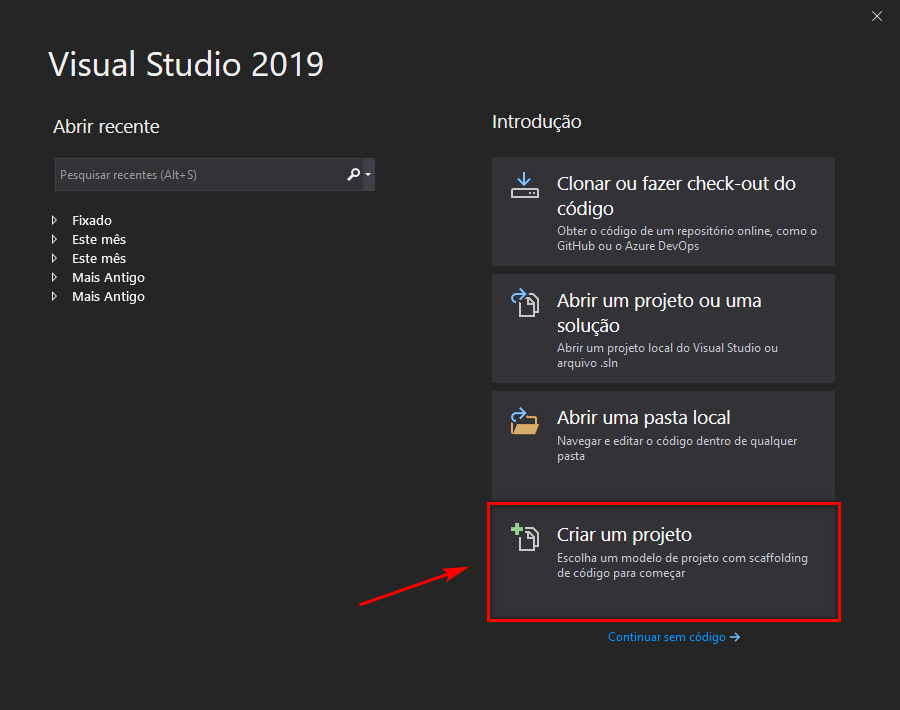Click the open project or solution icon

click(x=524, y=303)
